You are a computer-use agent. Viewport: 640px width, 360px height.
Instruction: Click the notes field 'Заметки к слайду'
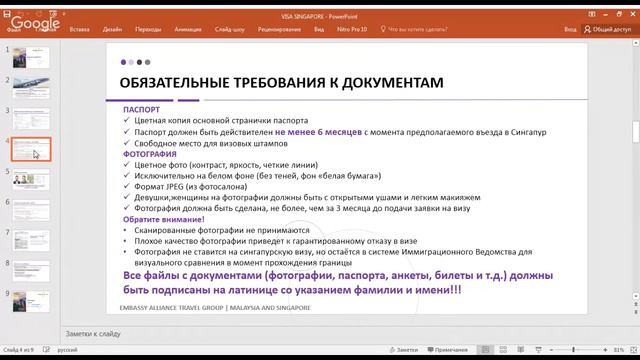[93, 334]
